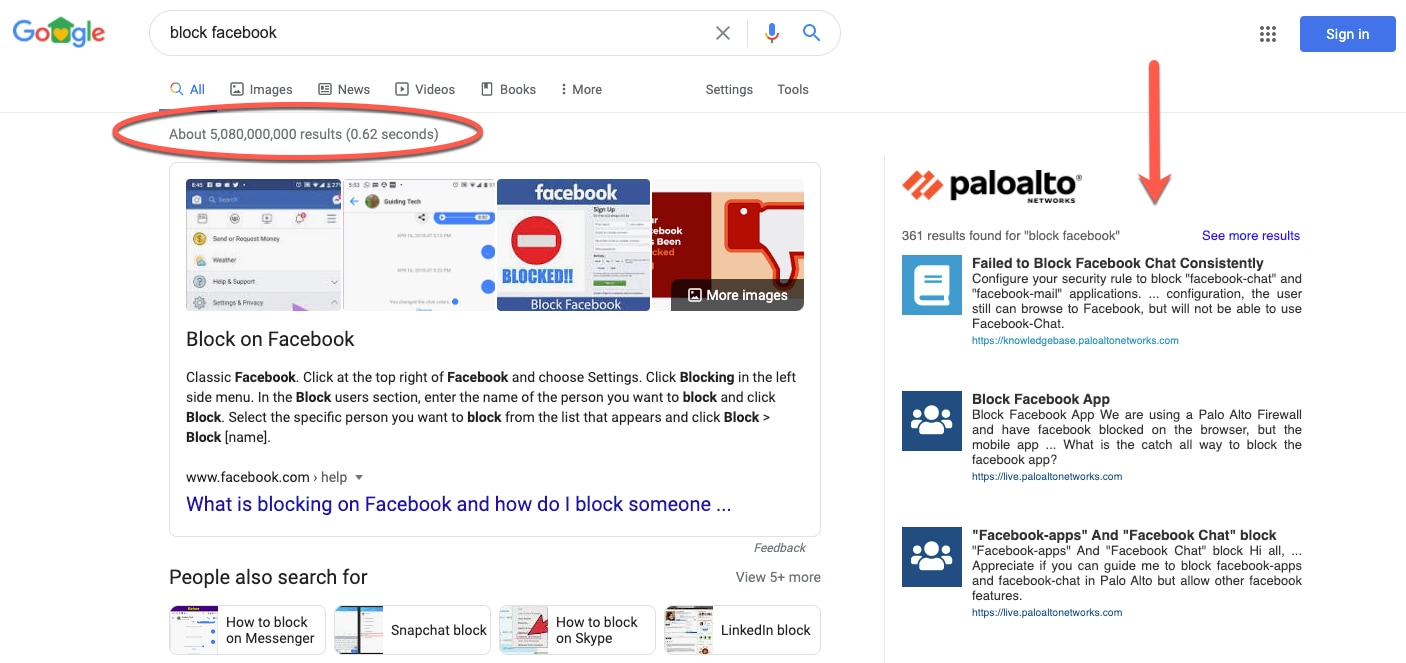Open search Tools

tap(793, 89)
